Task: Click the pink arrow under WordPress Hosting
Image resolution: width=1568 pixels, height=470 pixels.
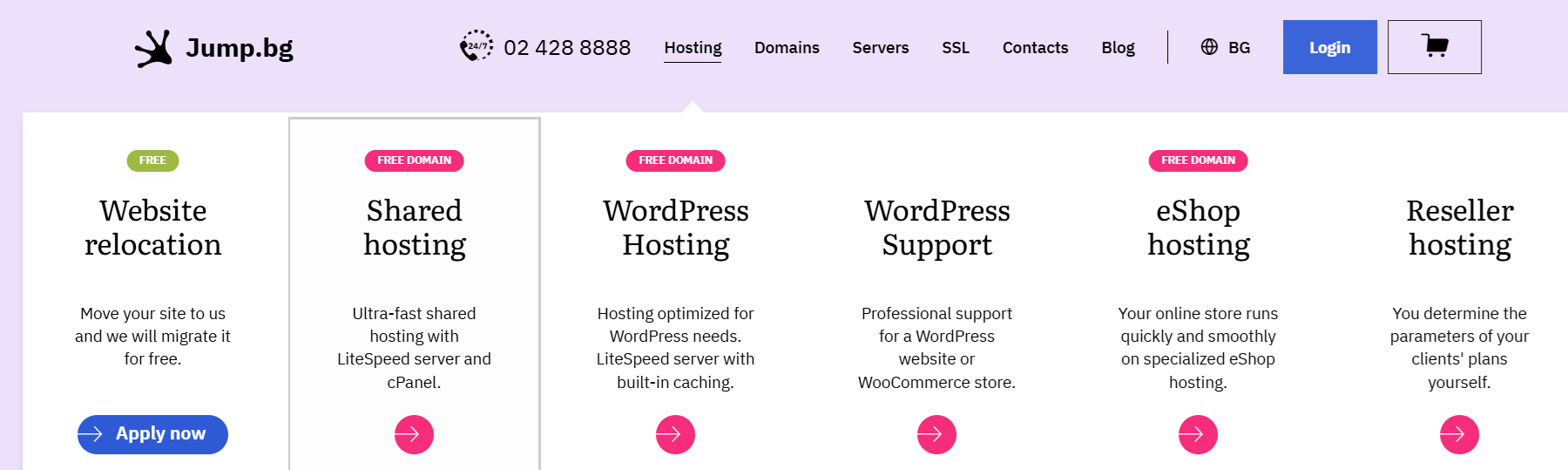Action: (x=675, y=434)
